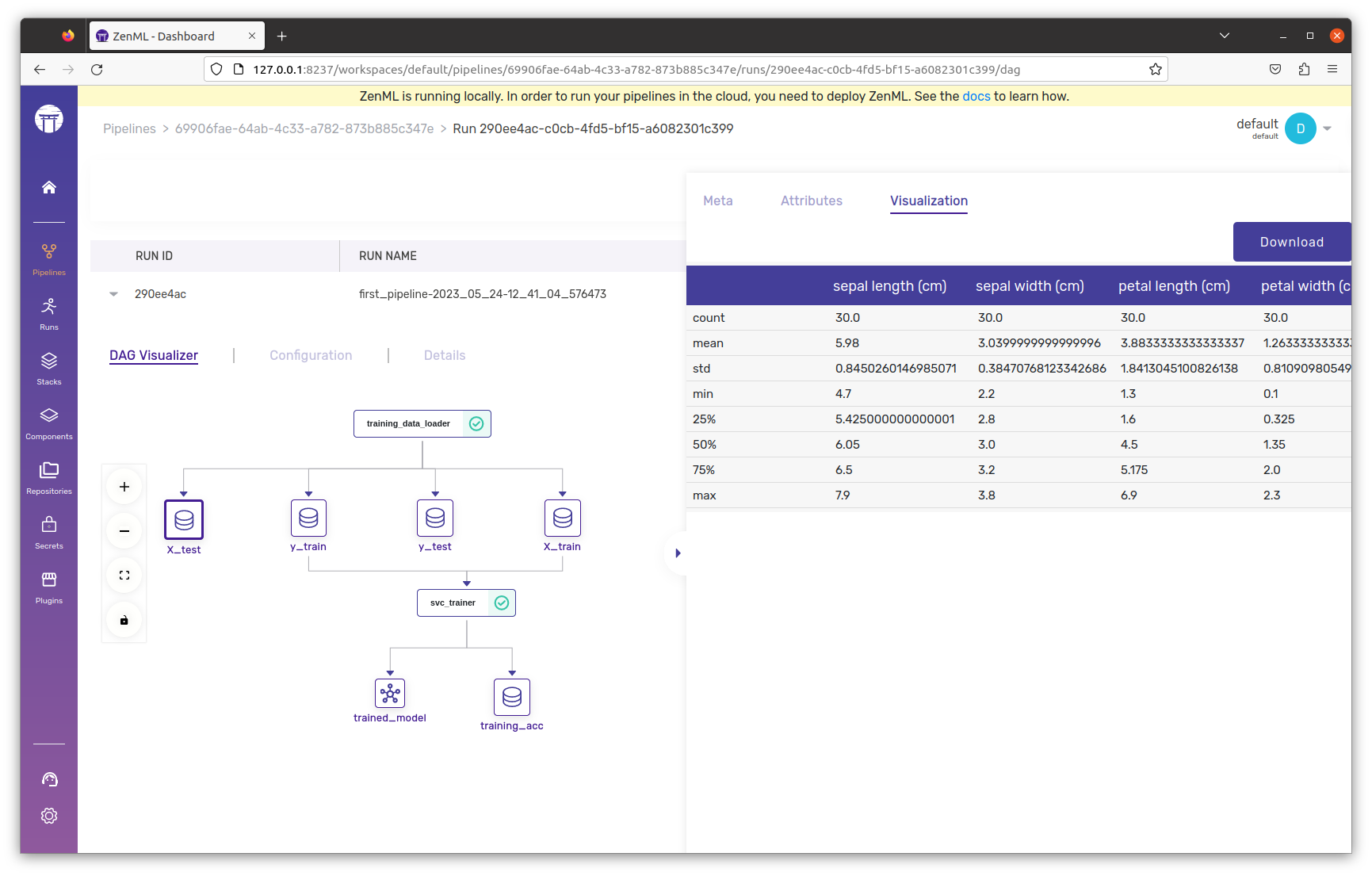Open the Plugins sidebar page

(49, 587)
